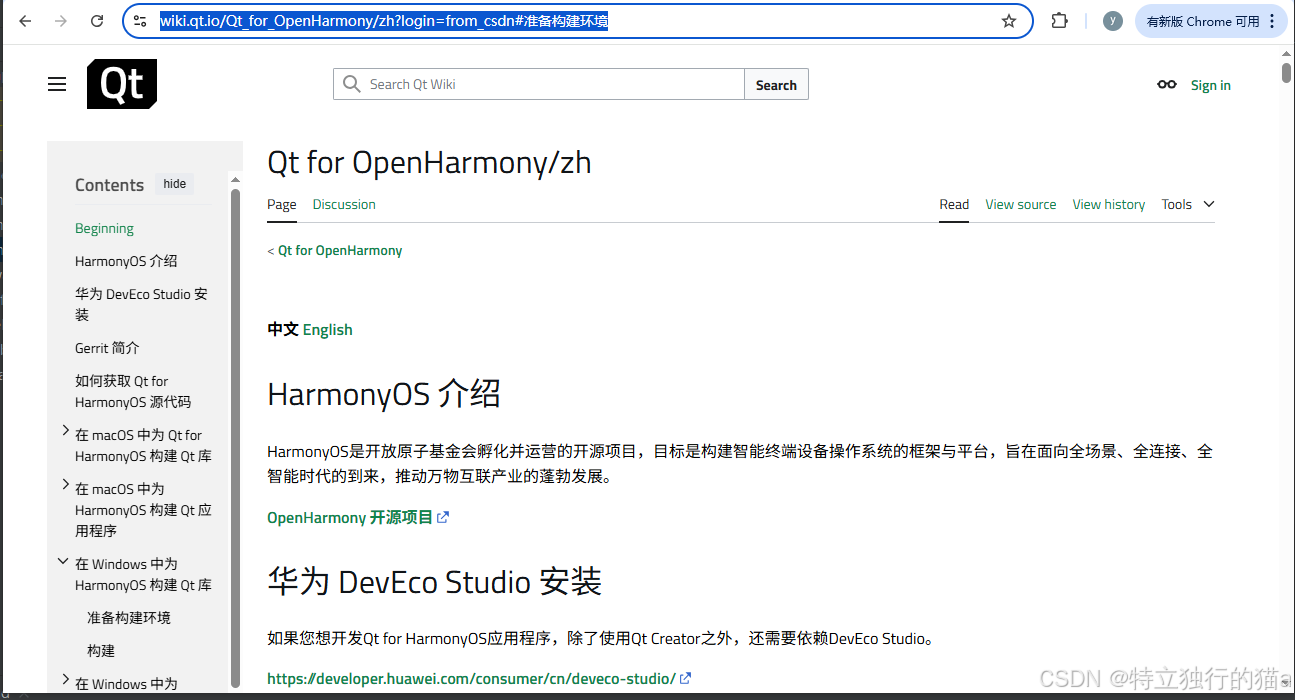Click the glasses appearance icon

(1167, 85)
